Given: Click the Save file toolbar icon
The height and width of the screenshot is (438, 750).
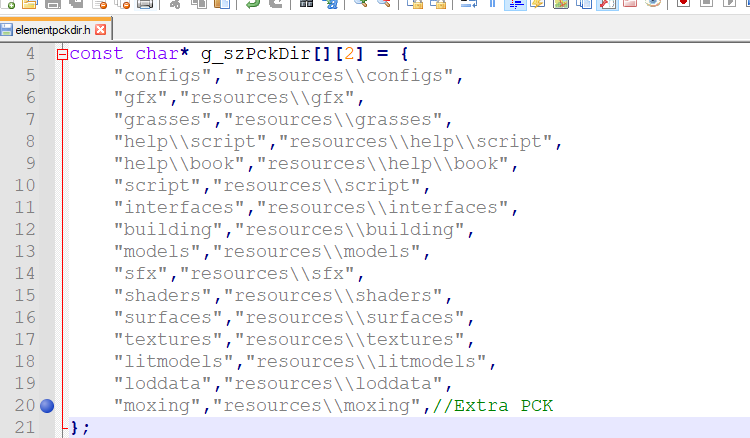Looking at the screenshot, I should [53, 4].
